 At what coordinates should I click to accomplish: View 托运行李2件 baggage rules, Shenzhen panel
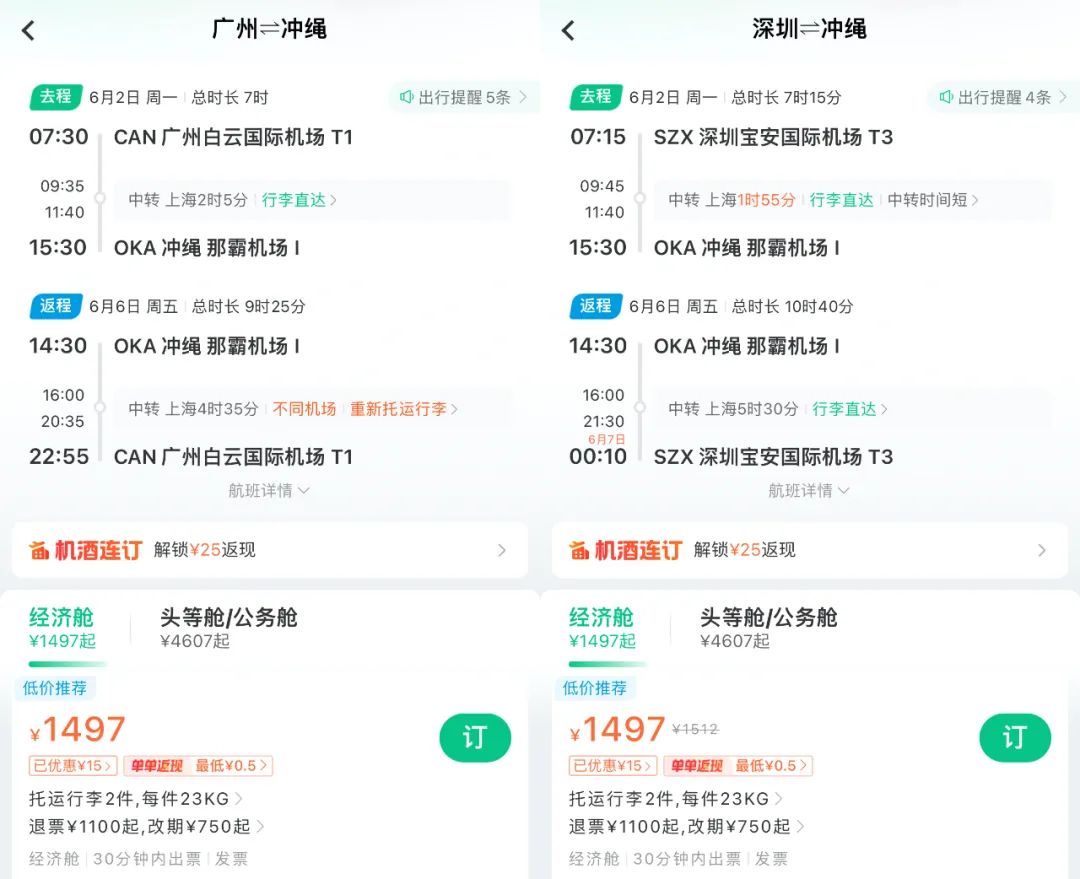pyautogui.click(x=676, y=799)
